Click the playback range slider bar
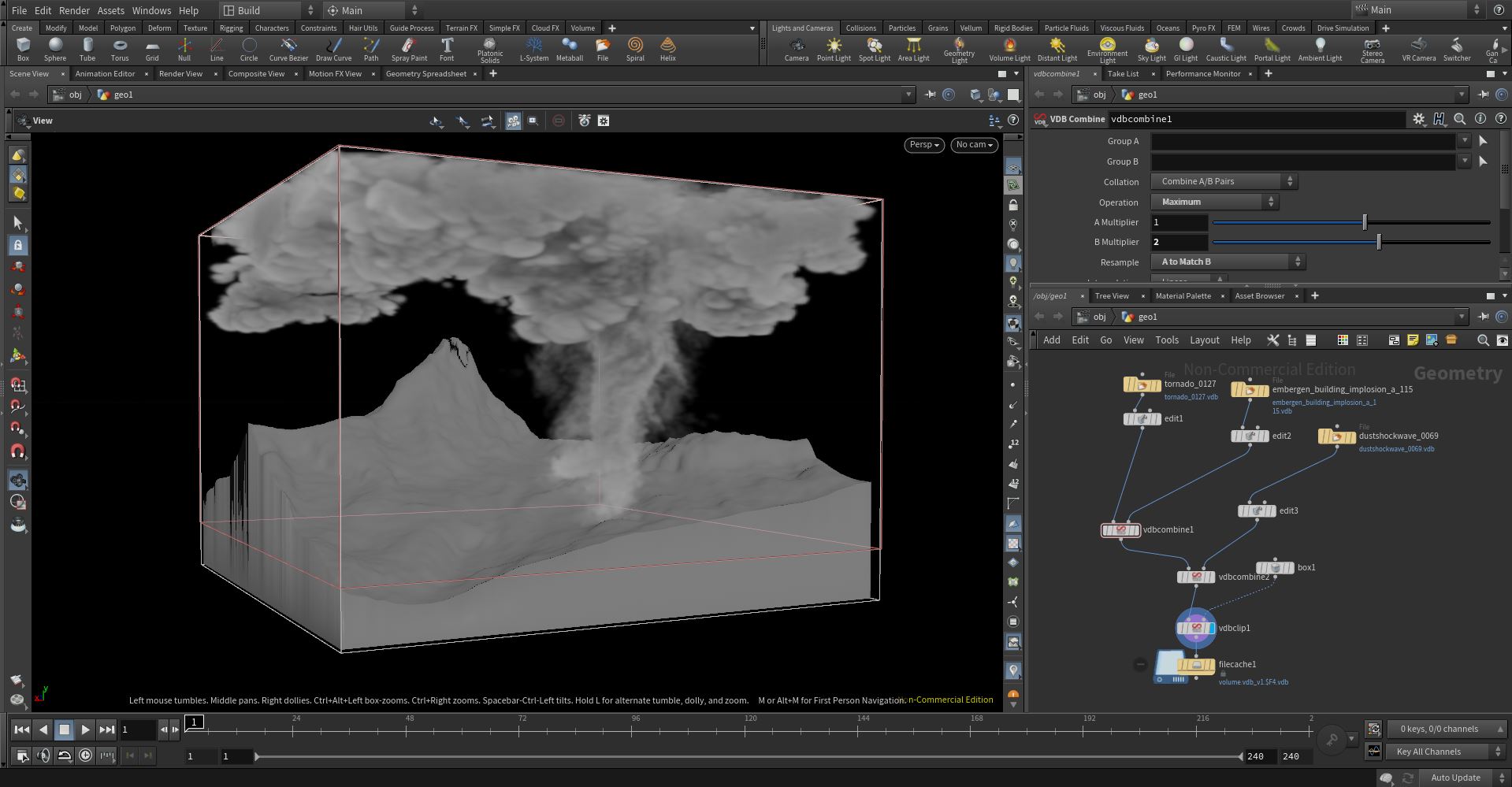The width and height of the screenshot is (1512, 787). pyautogui.click(x=749, y=756)
